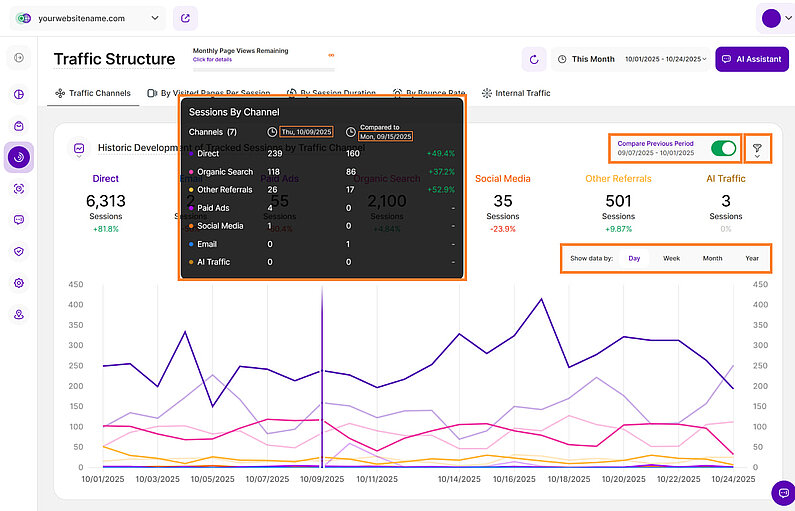Select Day in Show data by
This screenshot has height=511, width=795.
634,258
